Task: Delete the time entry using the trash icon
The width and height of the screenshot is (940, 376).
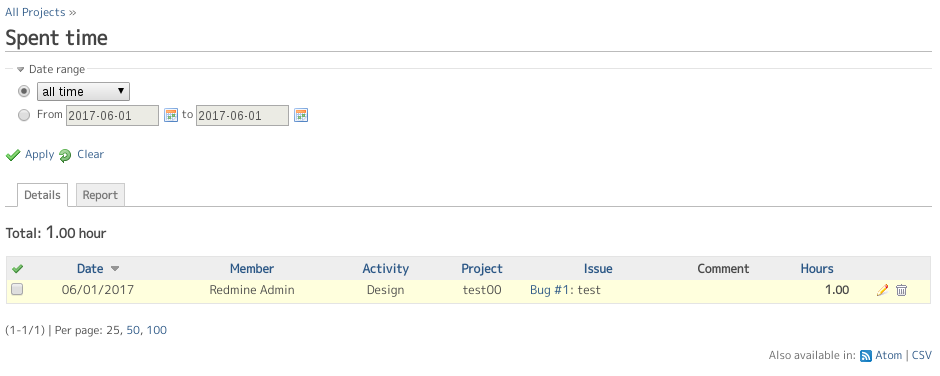Action: coord(901,290)
